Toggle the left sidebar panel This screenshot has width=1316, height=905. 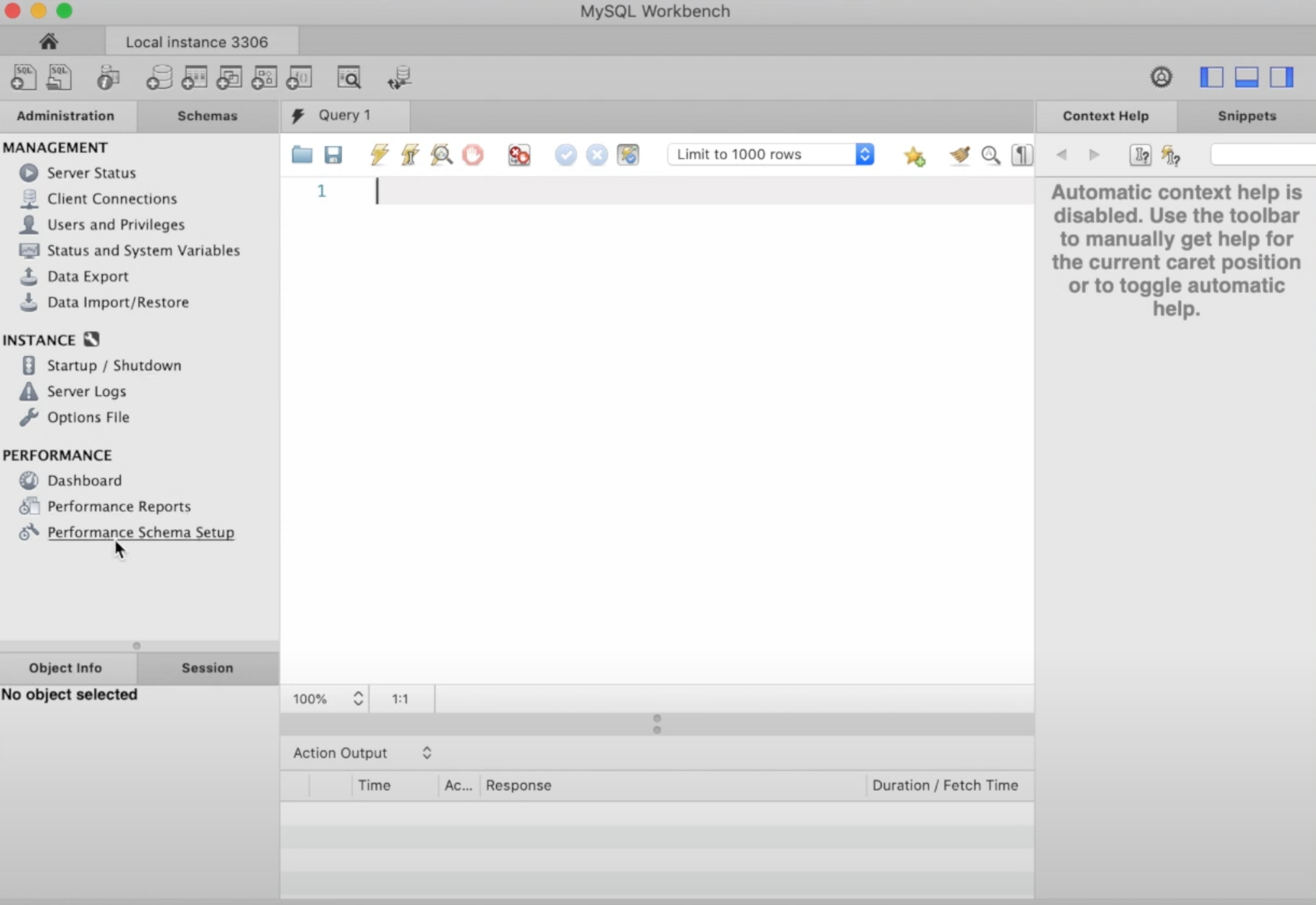(x=1211, y=77)
